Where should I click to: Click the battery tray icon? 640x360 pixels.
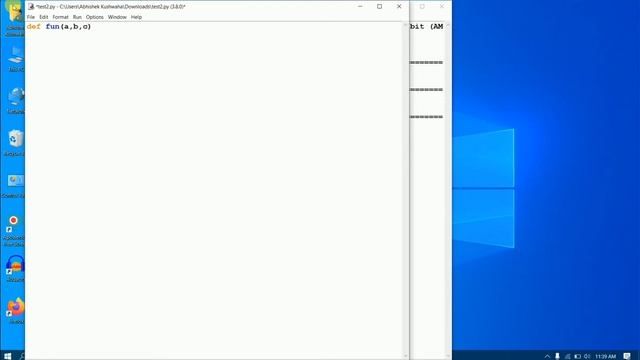click(577, 356)
